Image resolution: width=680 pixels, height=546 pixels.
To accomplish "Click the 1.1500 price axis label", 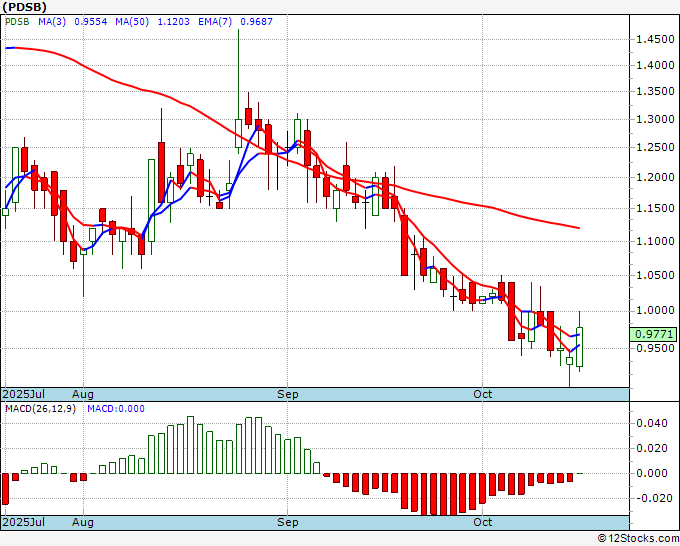I will [x=655, y=208].
